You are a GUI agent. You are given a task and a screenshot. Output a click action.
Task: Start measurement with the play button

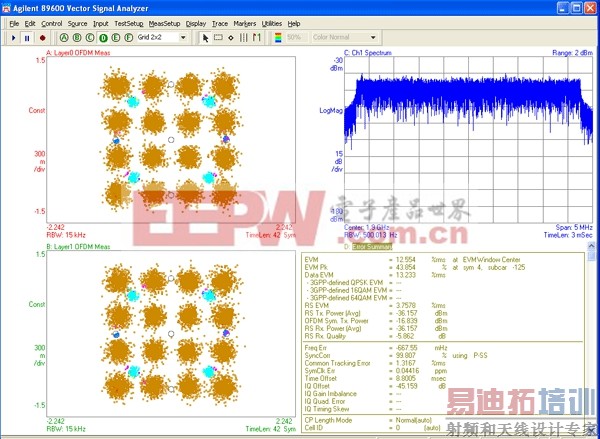(x=14, y=38)
